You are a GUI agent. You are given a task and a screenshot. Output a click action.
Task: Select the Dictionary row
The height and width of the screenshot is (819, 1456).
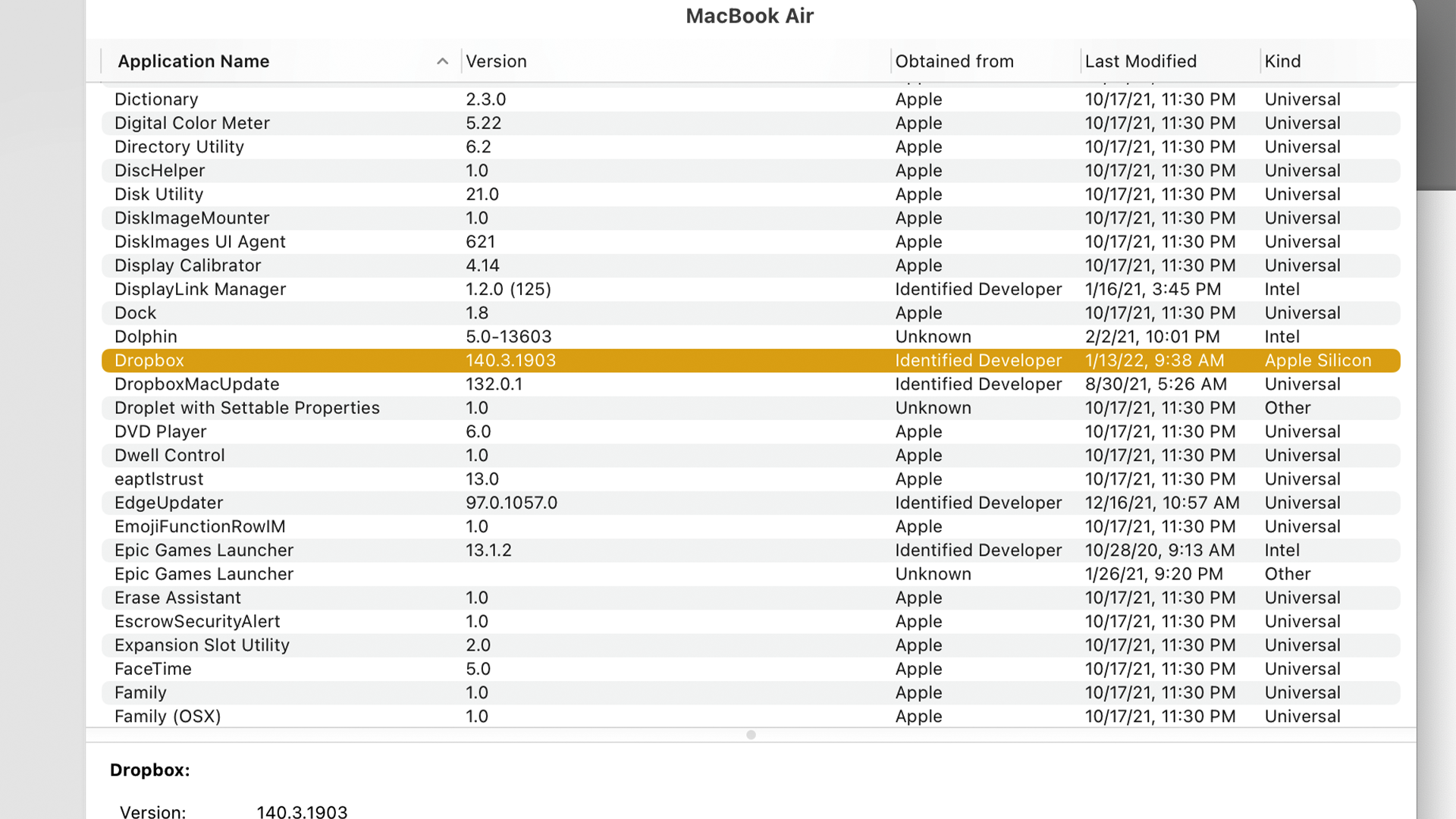751,99
